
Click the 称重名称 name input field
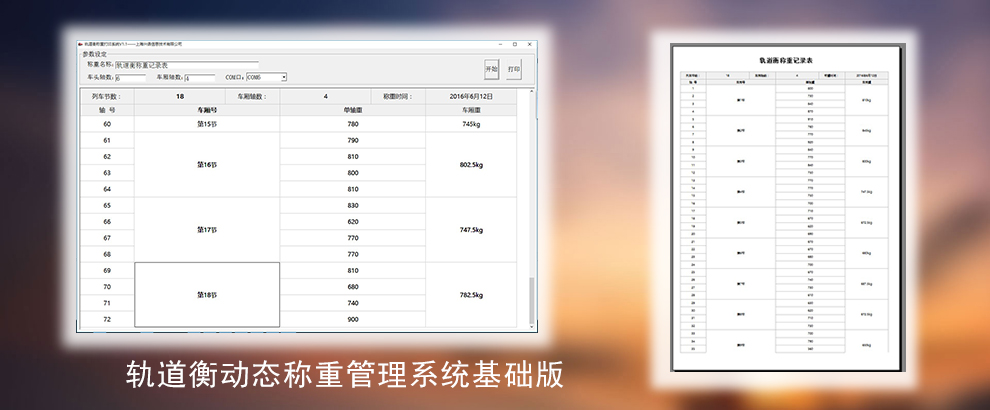[x=186, y=64]
